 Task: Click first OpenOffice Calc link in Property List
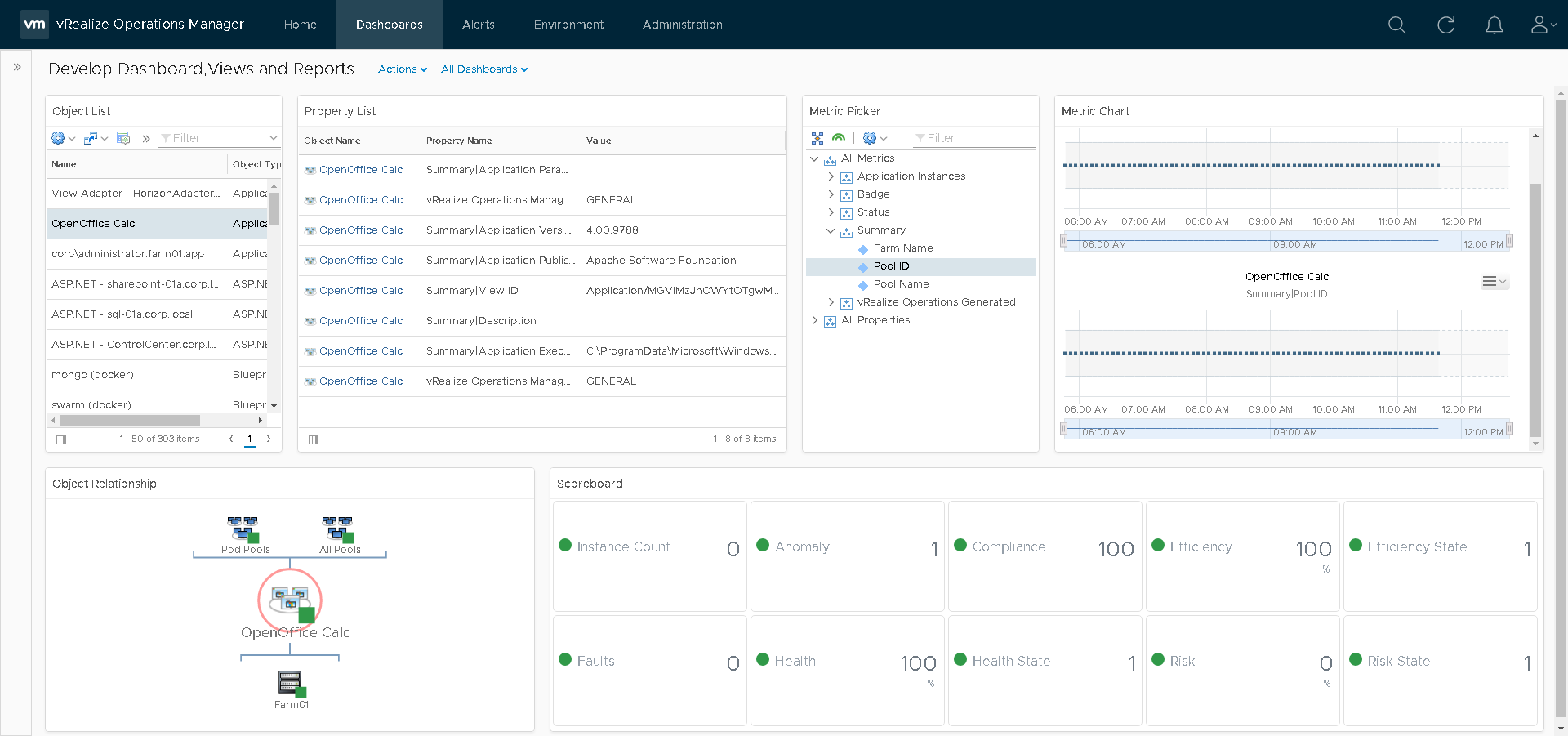(x=361, y=170)
